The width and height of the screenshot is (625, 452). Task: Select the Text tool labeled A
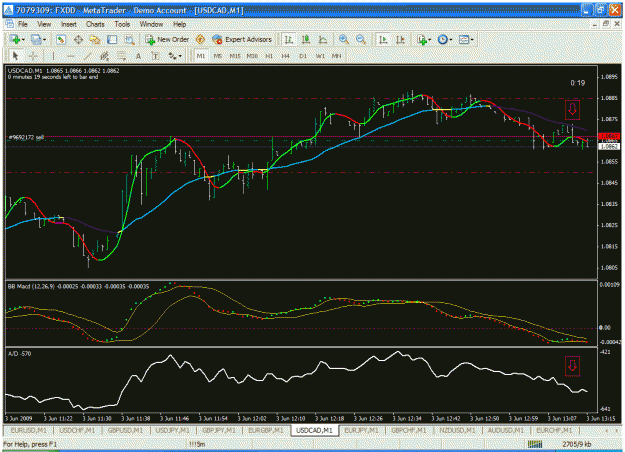[x=138, y=56]
